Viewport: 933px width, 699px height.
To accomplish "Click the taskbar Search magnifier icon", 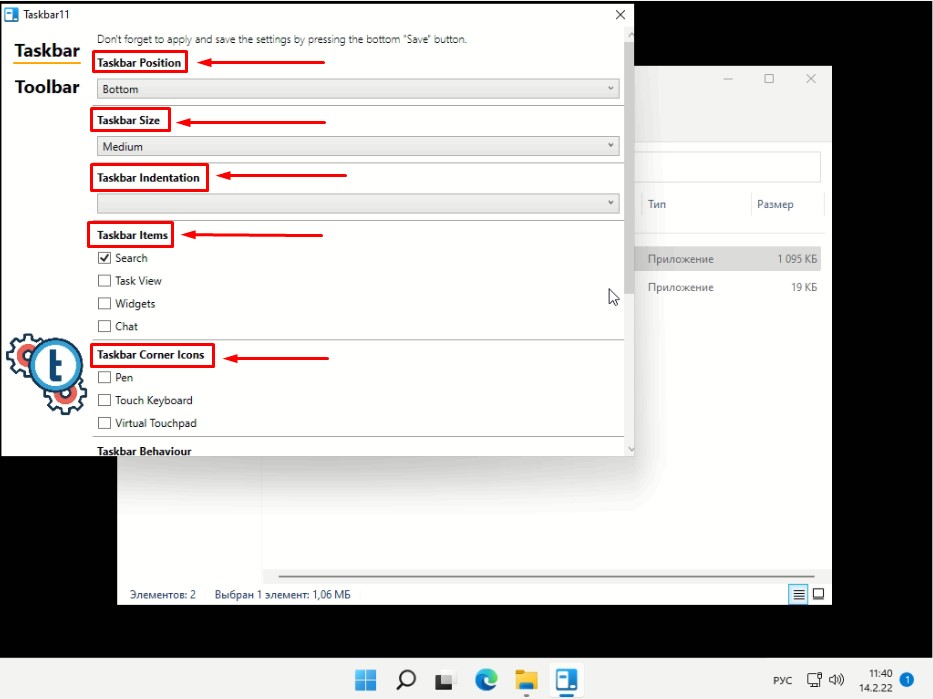I will (x=406, y=680).
